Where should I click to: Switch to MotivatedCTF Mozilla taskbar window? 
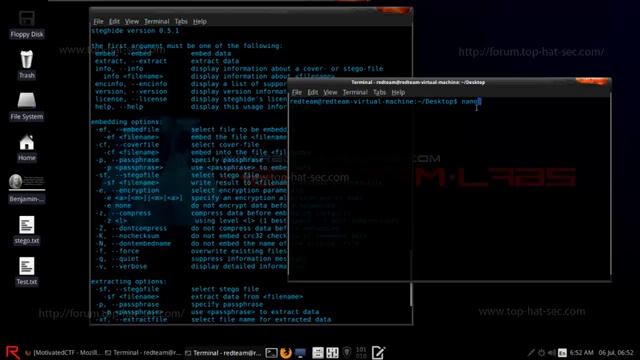pyautogui.click(x=63, y=353)
